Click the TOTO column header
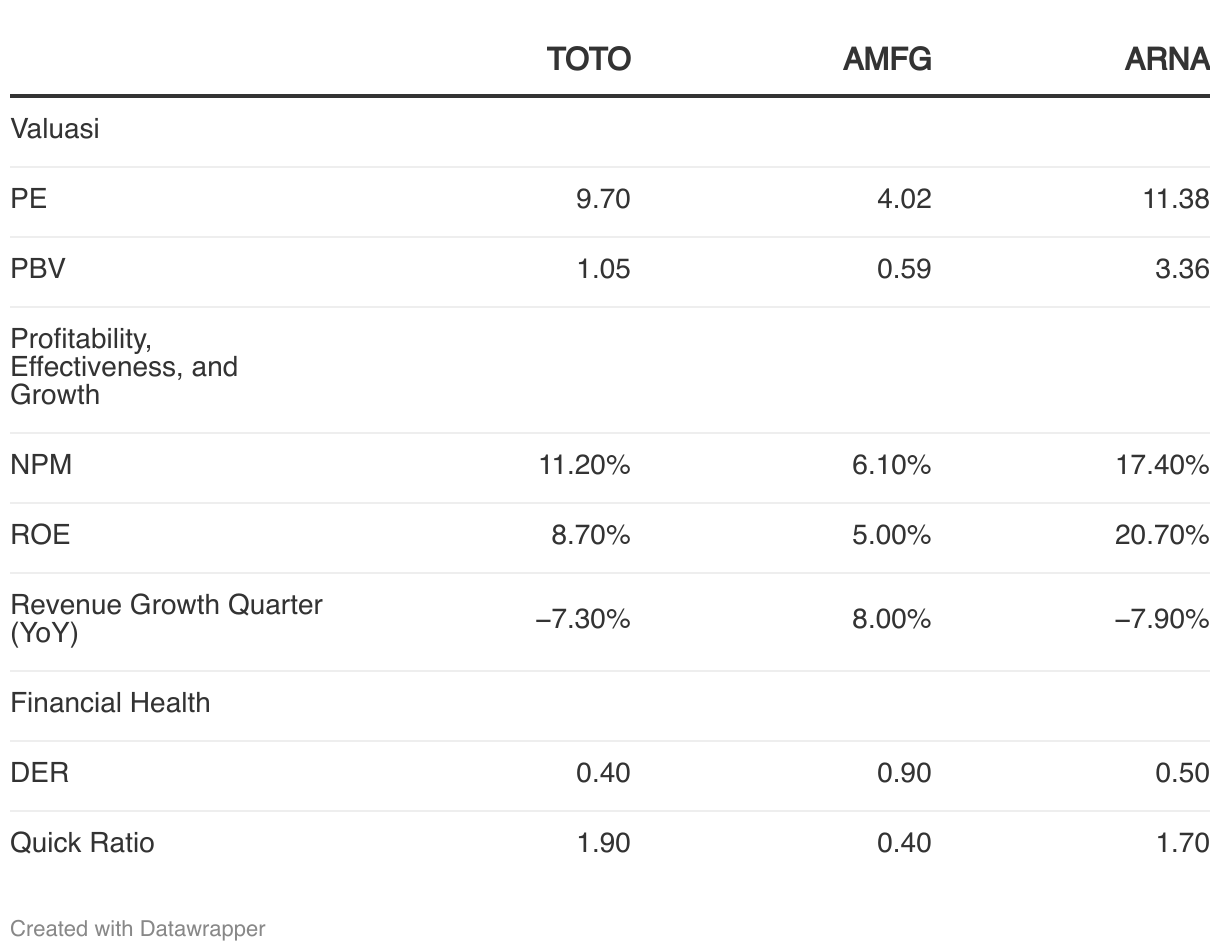This screenshot has width=1220, height=952. (588, 60)
